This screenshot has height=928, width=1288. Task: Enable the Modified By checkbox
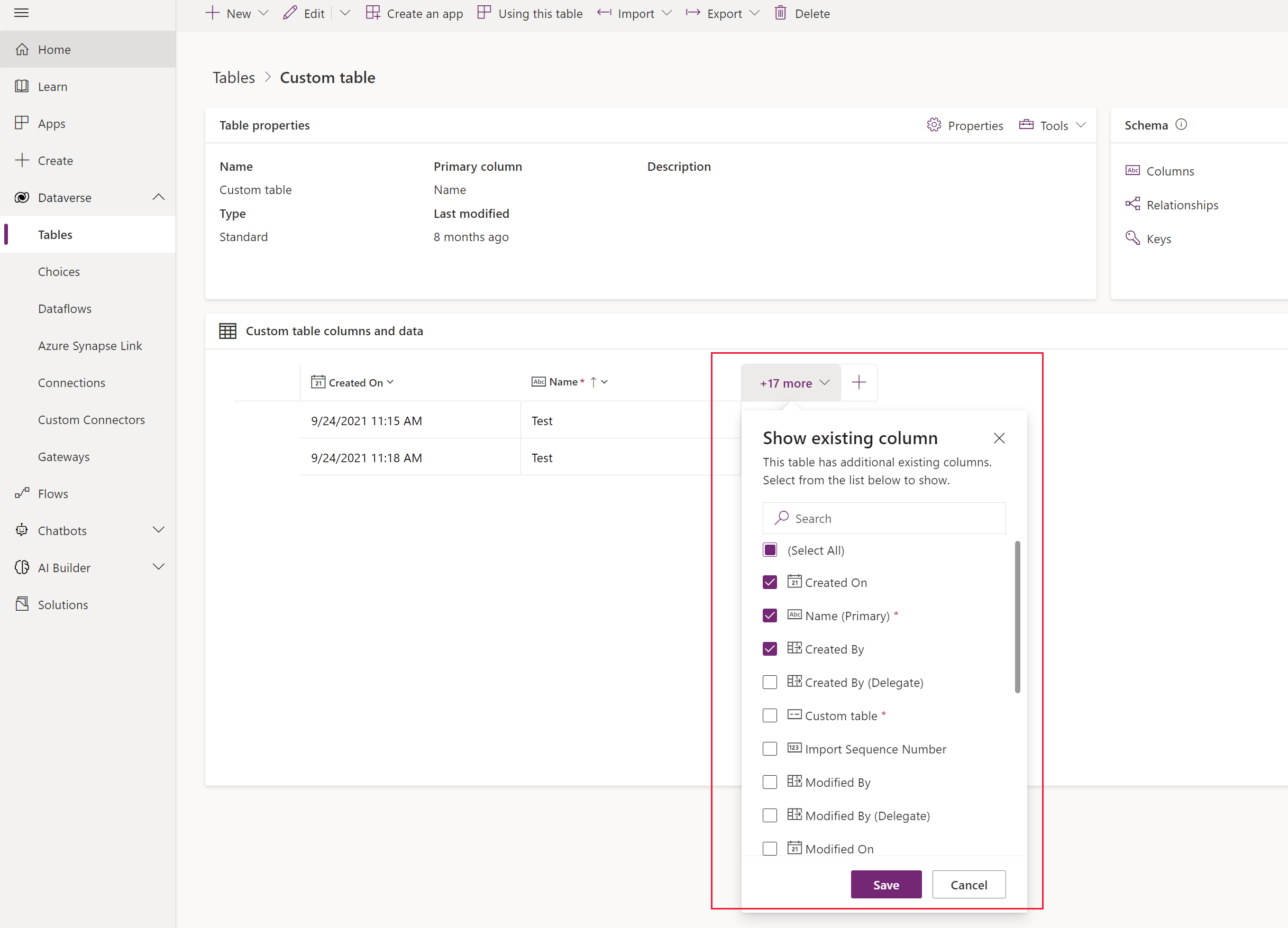pos(770,781)
